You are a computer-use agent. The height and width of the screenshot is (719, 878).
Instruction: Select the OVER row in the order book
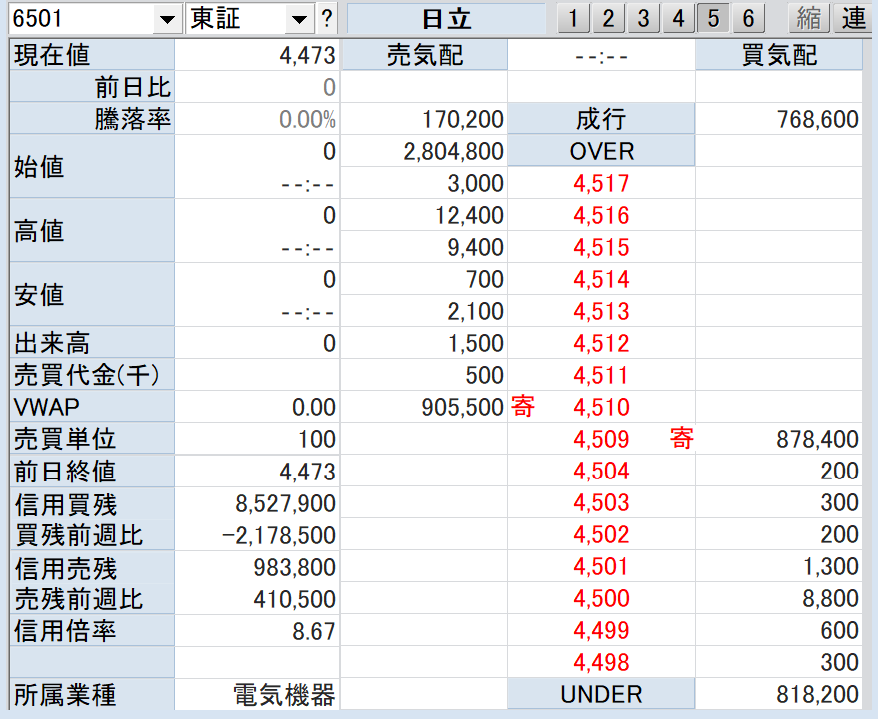coord(601,152)
